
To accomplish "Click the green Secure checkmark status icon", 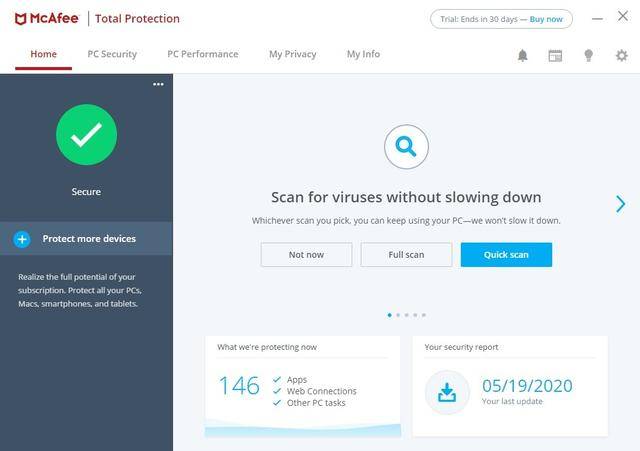I will tap(87, 135).
